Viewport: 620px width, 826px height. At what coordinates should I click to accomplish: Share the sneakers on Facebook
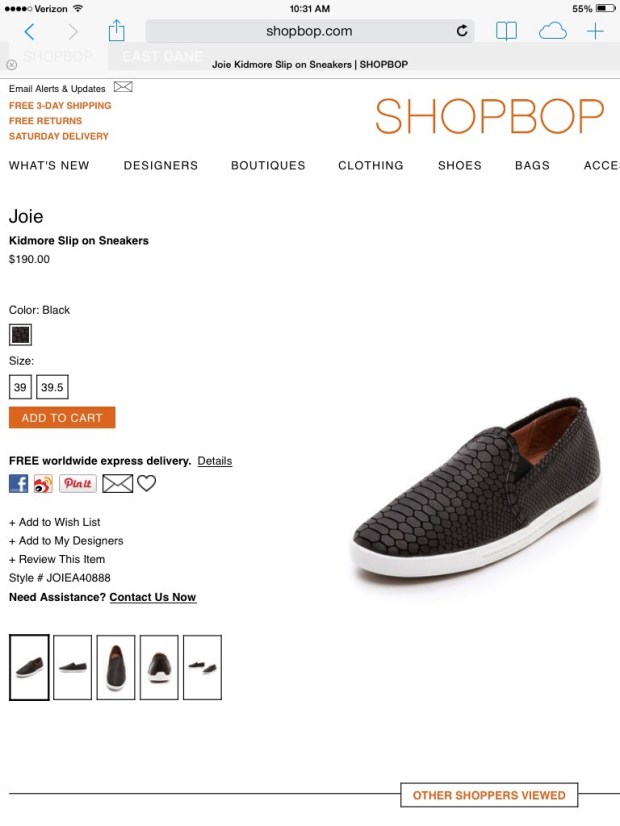[18, 483]
